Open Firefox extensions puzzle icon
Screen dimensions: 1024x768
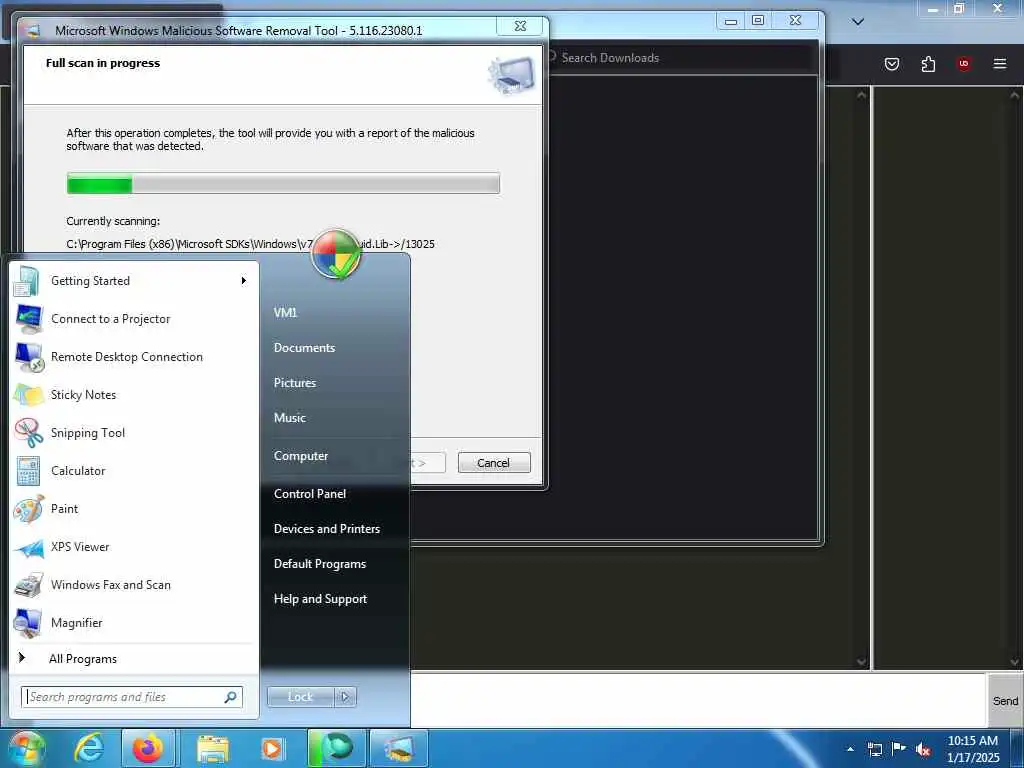pos(928,64)
